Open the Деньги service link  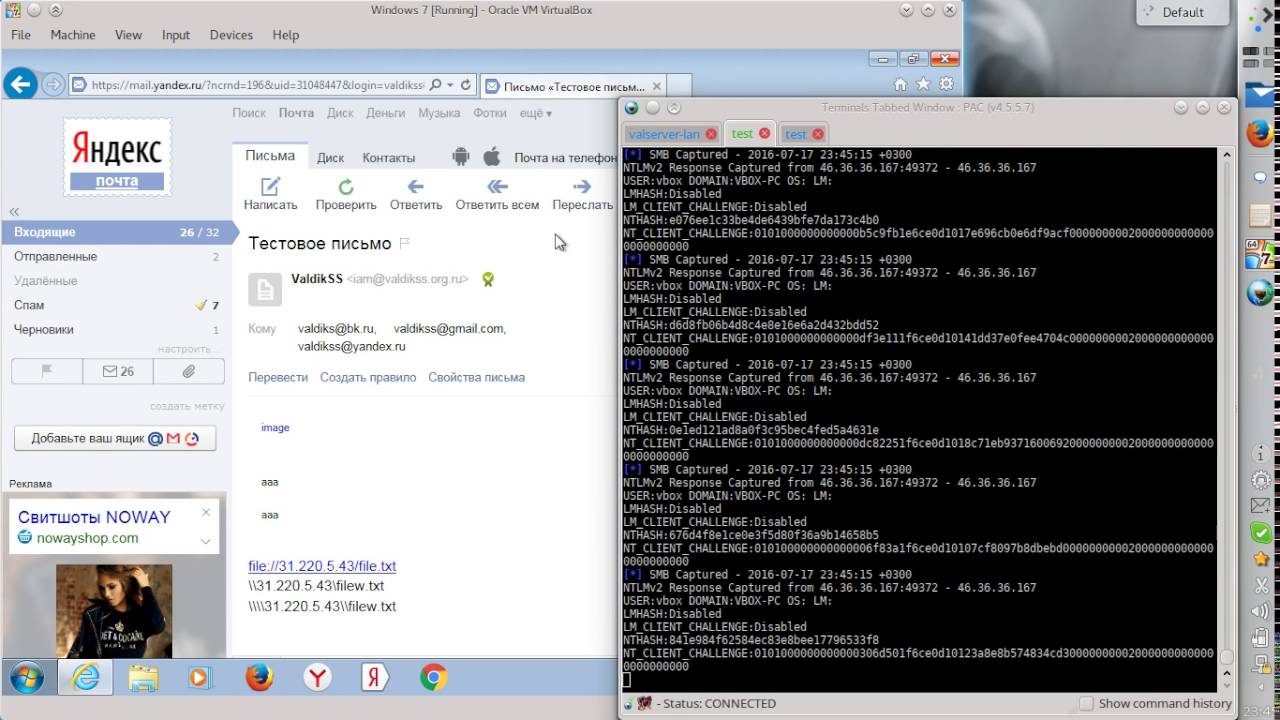point(386,113)
